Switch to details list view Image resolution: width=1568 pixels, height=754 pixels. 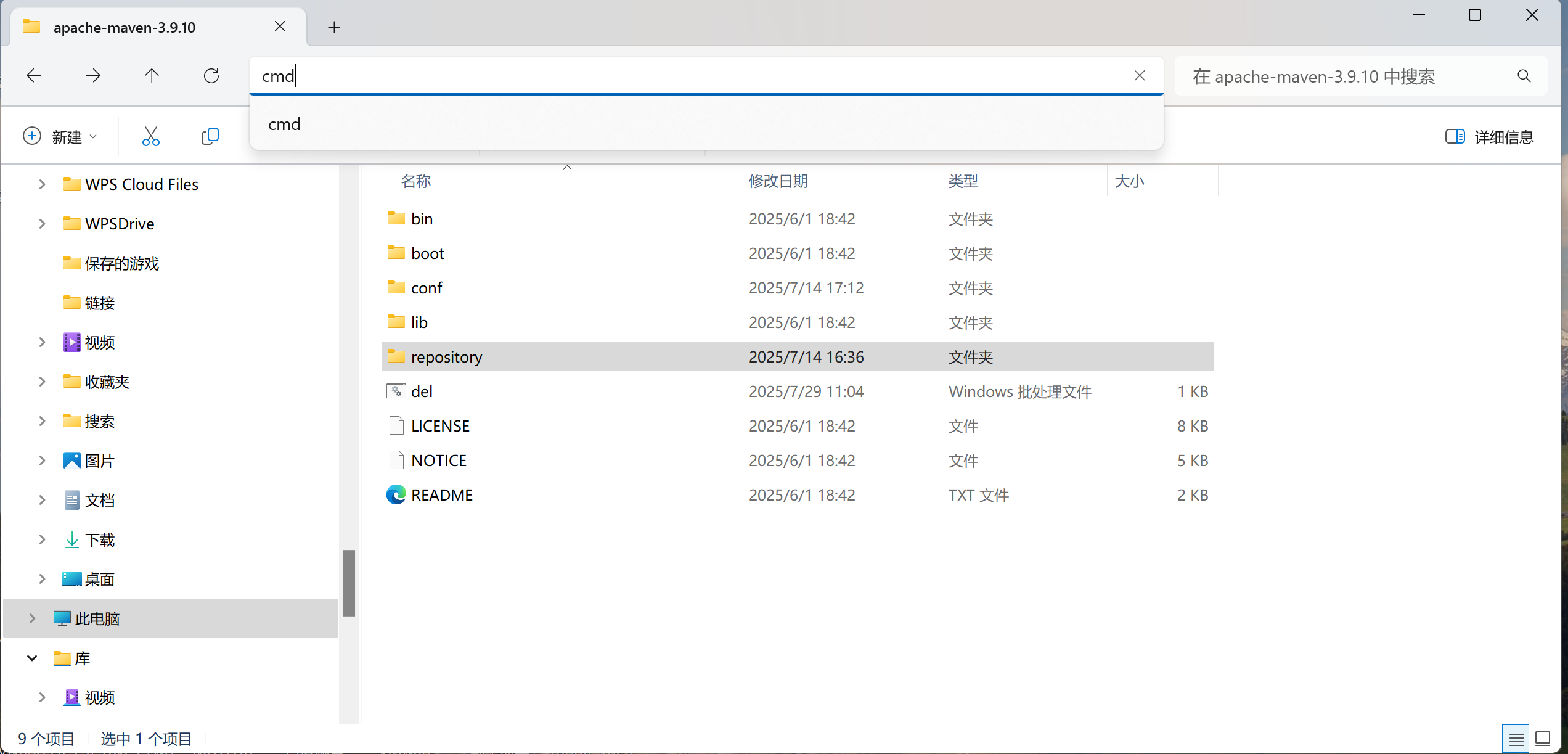[x=1516, y=738]
